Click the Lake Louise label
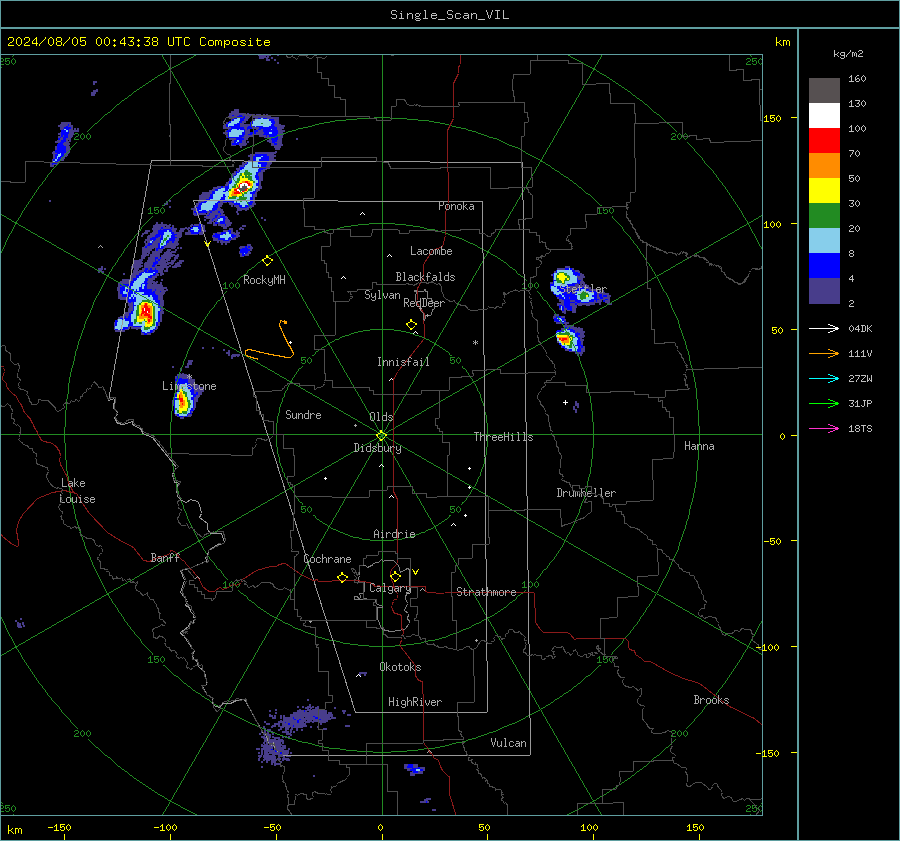Image resolution: width=900 pixels, height=841 pixels. [77, 491]
